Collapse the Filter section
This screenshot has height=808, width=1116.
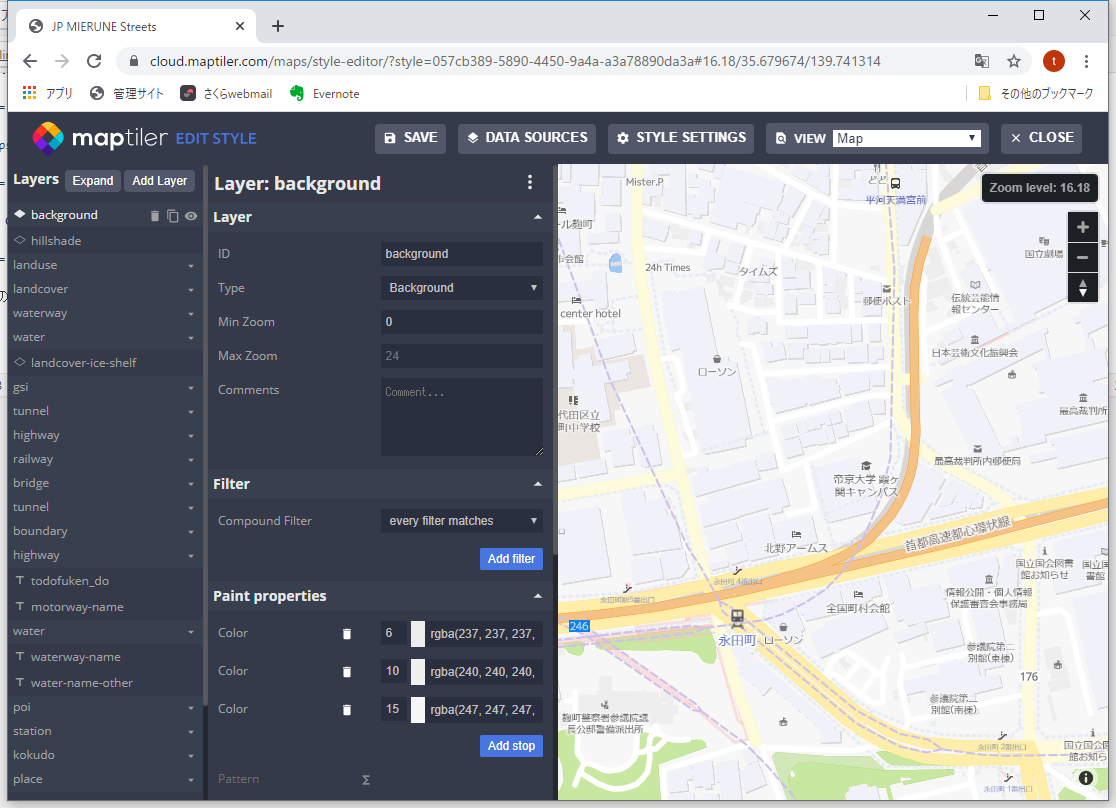click(538, 484)
